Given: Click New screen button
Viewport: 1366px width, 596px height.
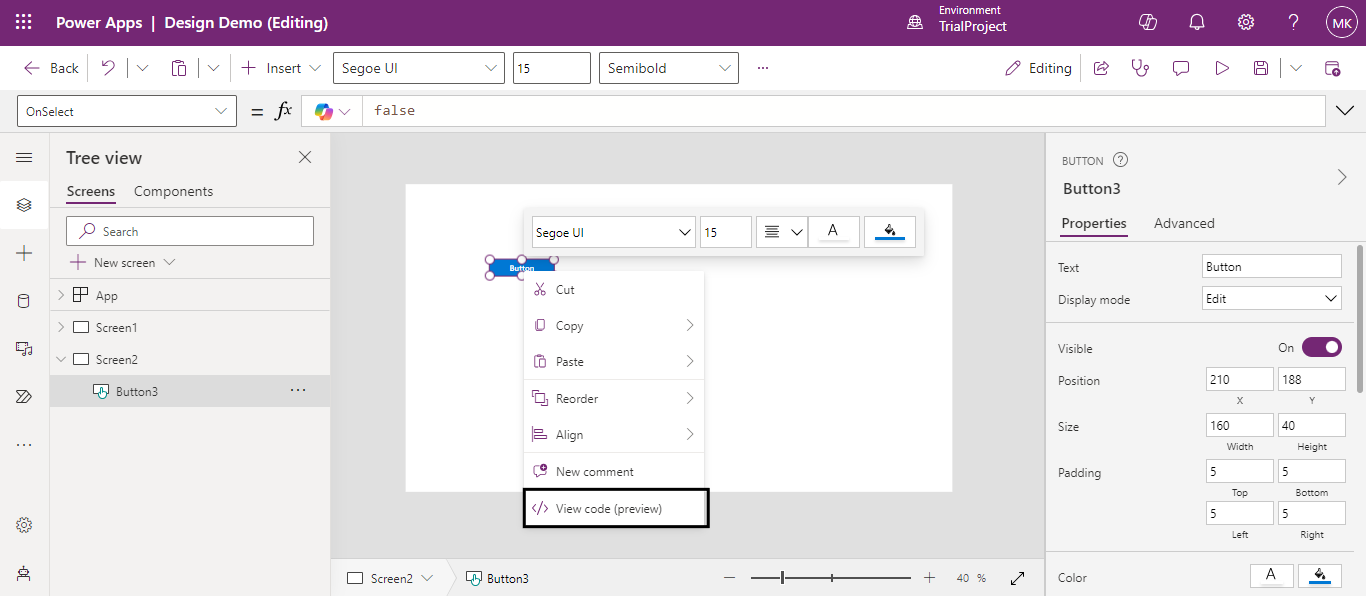Looking at the screenshot, I should pos(123,263).
